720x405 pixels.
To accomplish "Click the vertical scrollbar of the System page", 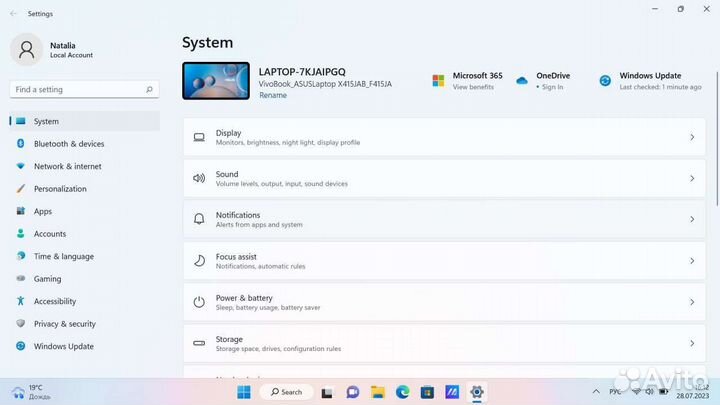I will coord(717,138).
